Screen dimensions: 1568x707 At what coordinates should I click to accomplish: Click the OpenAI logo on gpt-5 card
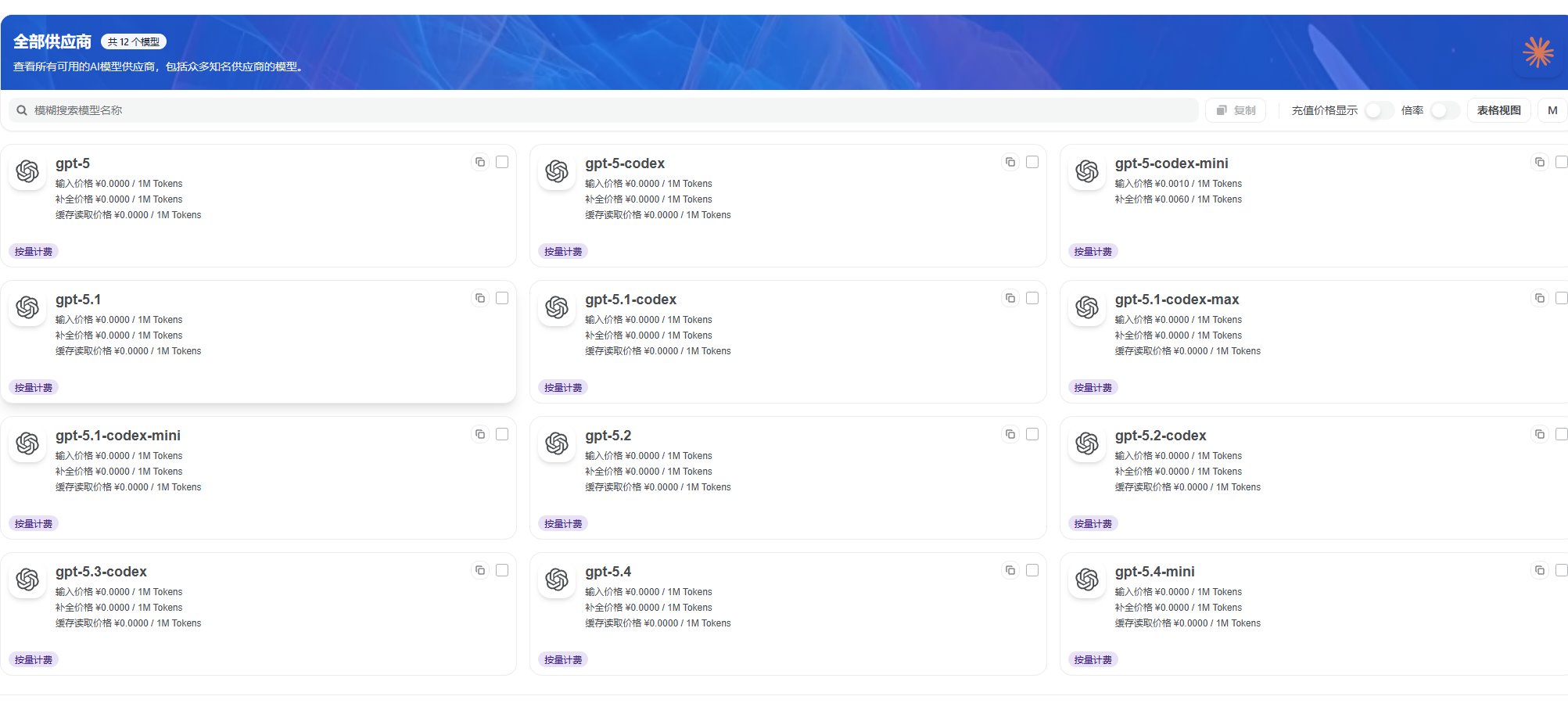click(27, 171)
